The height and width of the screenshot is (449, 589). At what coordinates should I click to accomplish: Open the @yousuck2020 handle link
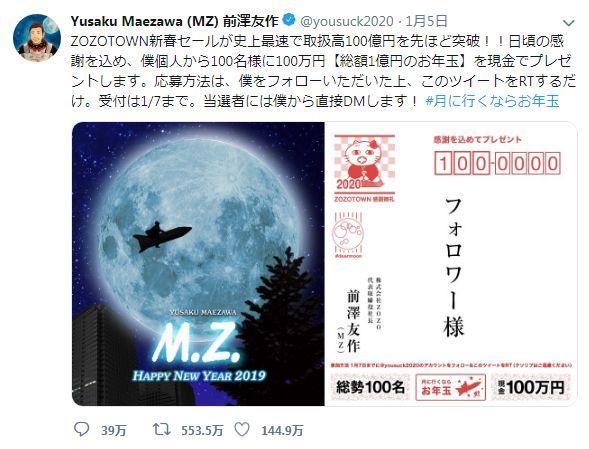[346, 21]
